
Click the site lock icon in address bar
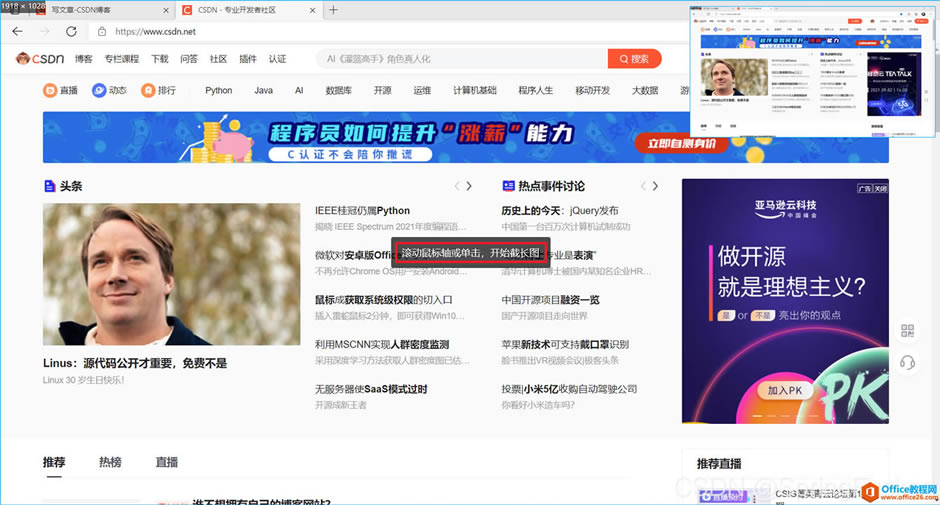click(x=102, y=31)
